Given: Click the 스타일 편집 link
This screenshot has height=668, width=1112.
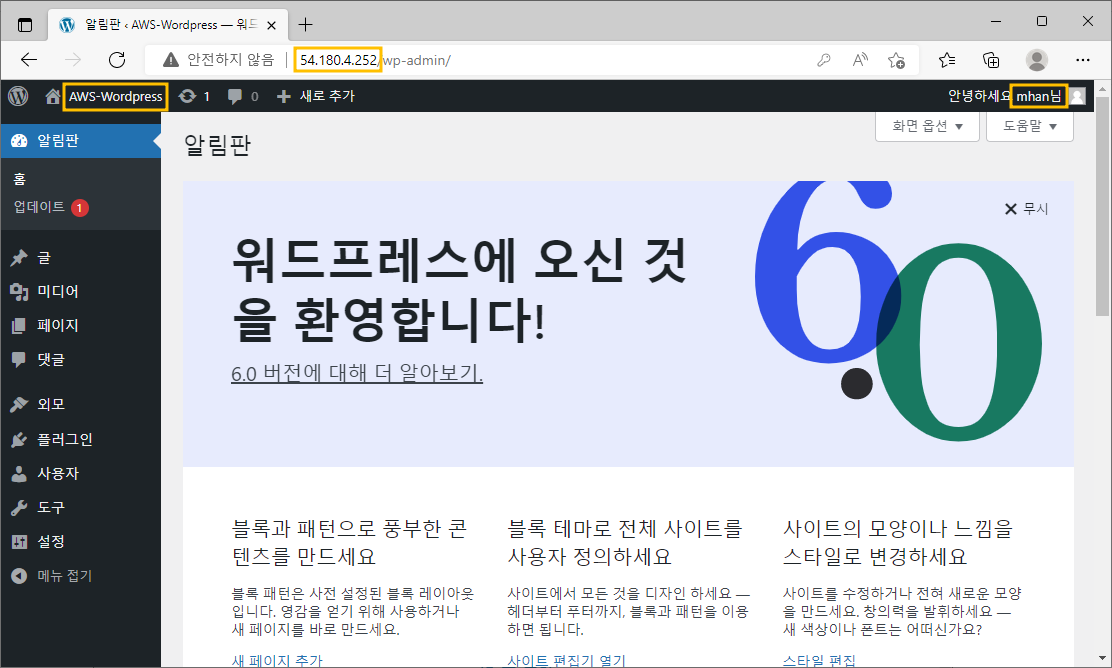Looking at the screenshot, I should tap(819, 660).
